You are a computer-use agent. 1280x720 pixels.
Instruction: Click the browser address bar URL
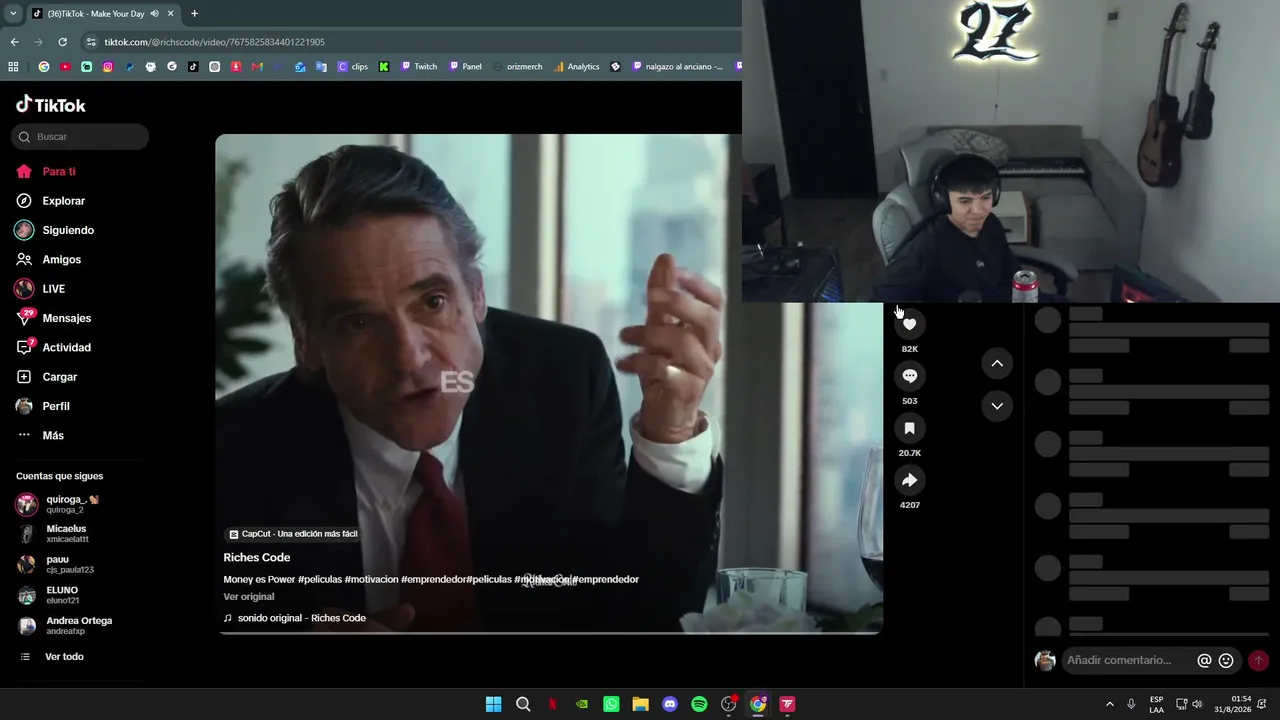coord(215,42)
